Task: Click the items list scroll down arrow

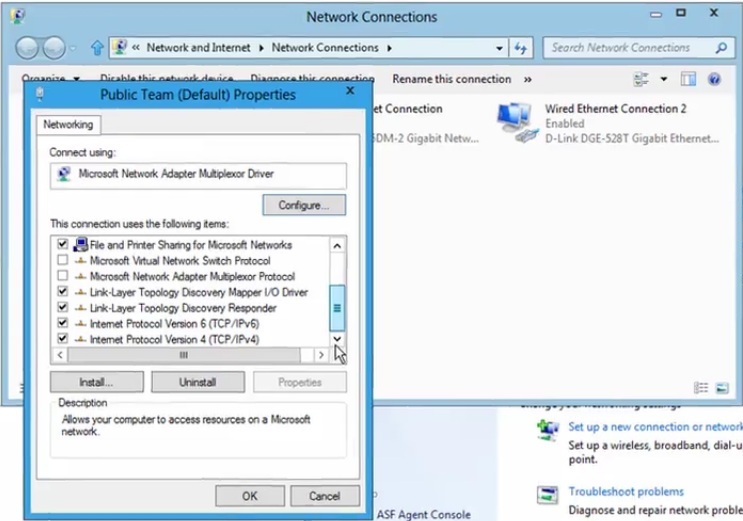Action: pos(337,338)
